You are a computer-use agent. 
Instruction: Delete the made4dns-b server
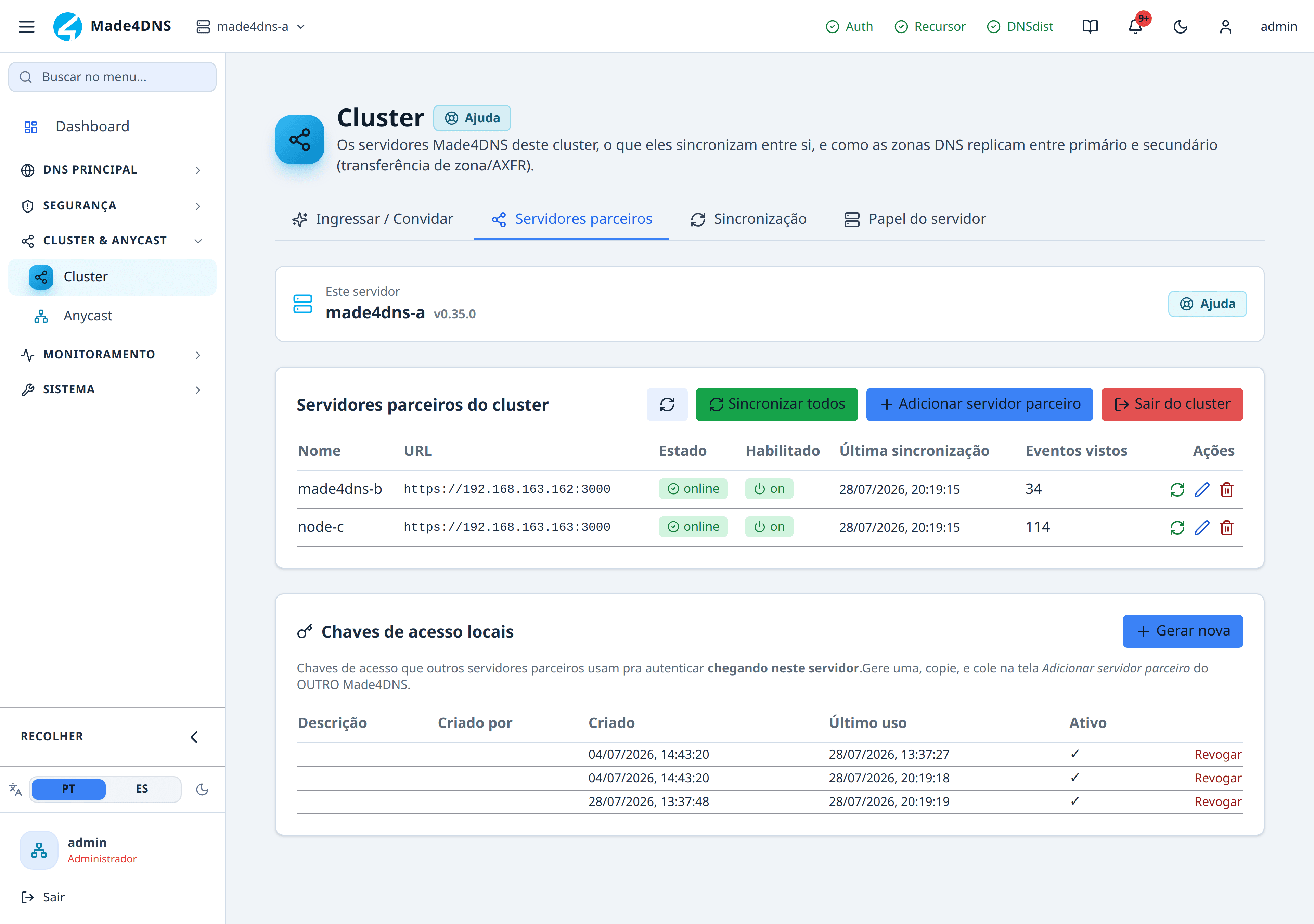(1226, 489)
